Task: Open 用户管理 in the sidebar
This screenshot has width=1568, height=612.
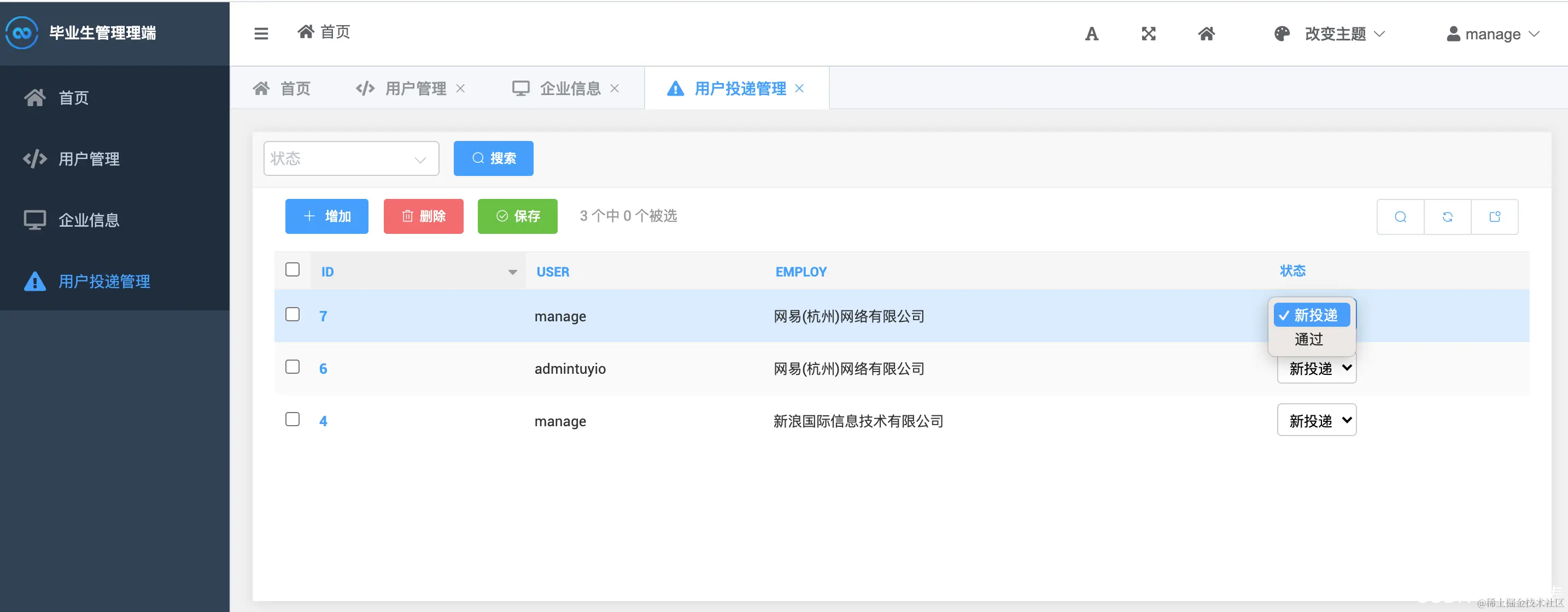Action: click(x=89, y=159)
